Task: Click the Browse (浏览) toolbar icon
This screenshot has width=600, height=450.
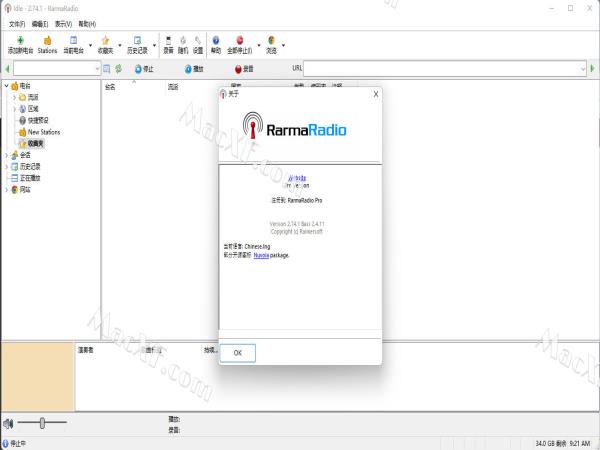Action: [271, 41]
